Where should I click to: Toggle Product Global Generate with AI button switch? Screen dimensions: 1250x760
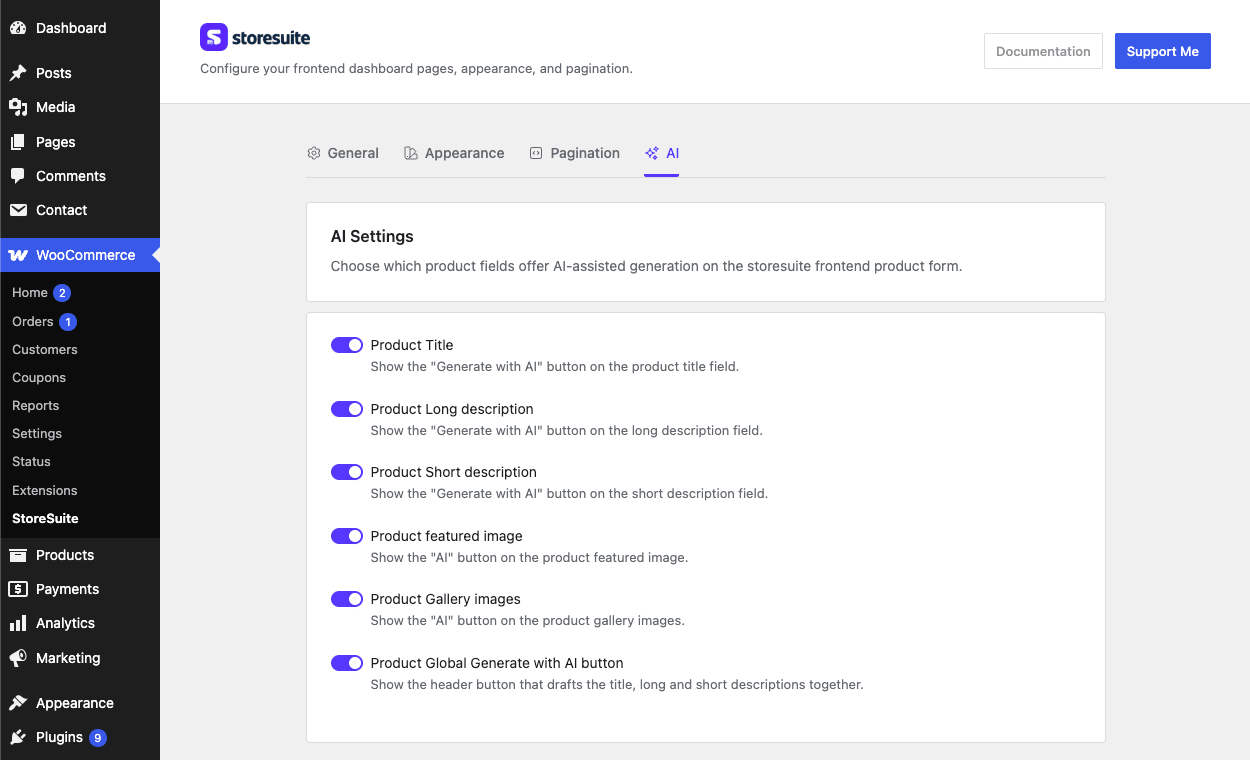[x=347, y=663]
